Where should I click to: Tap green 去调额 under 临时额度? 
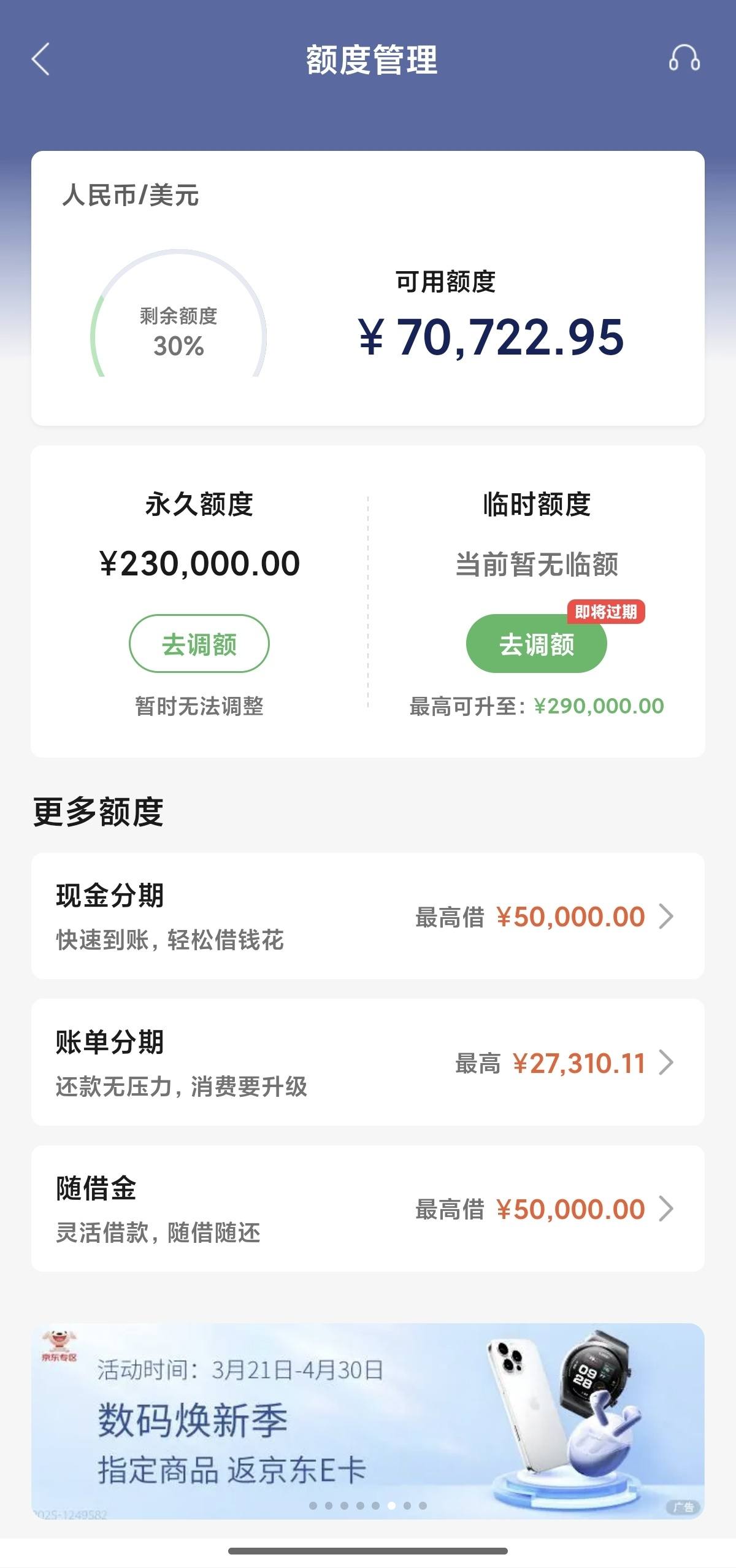click(x=537, y=644)
